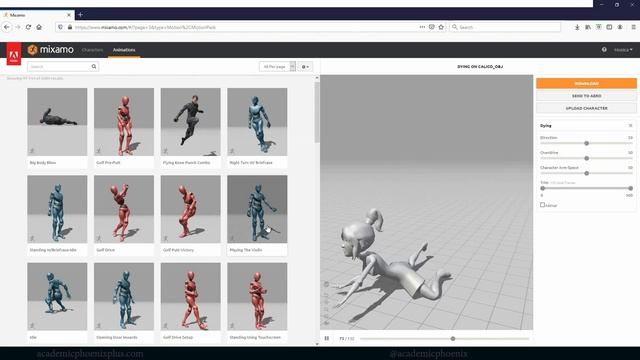Click the Send to Aero button

coord(586,96)
